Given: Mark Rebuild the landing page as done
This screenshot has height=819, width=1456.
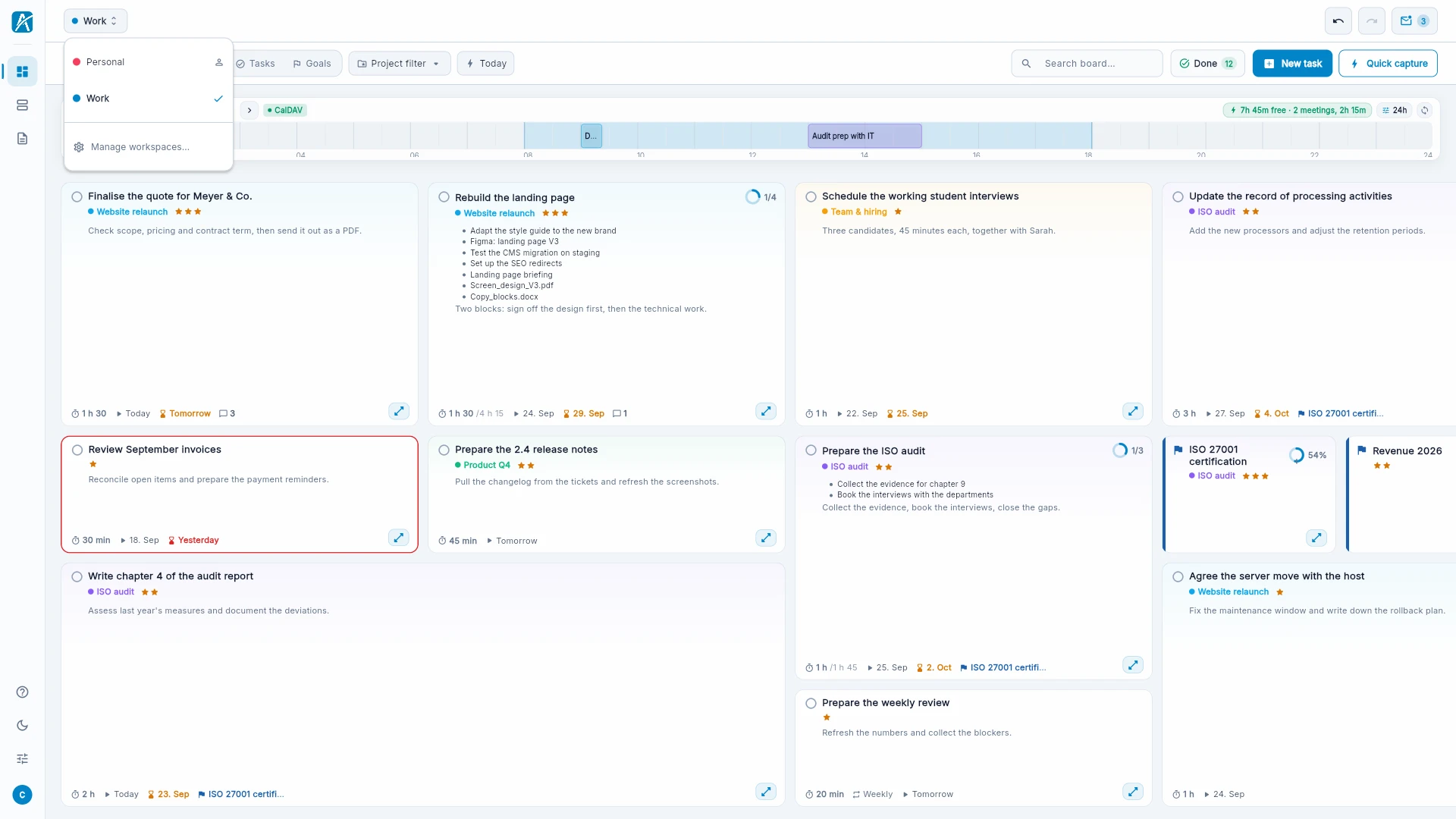Looking at the screenshot, I should pyautogui.click(x=444, y=197).
